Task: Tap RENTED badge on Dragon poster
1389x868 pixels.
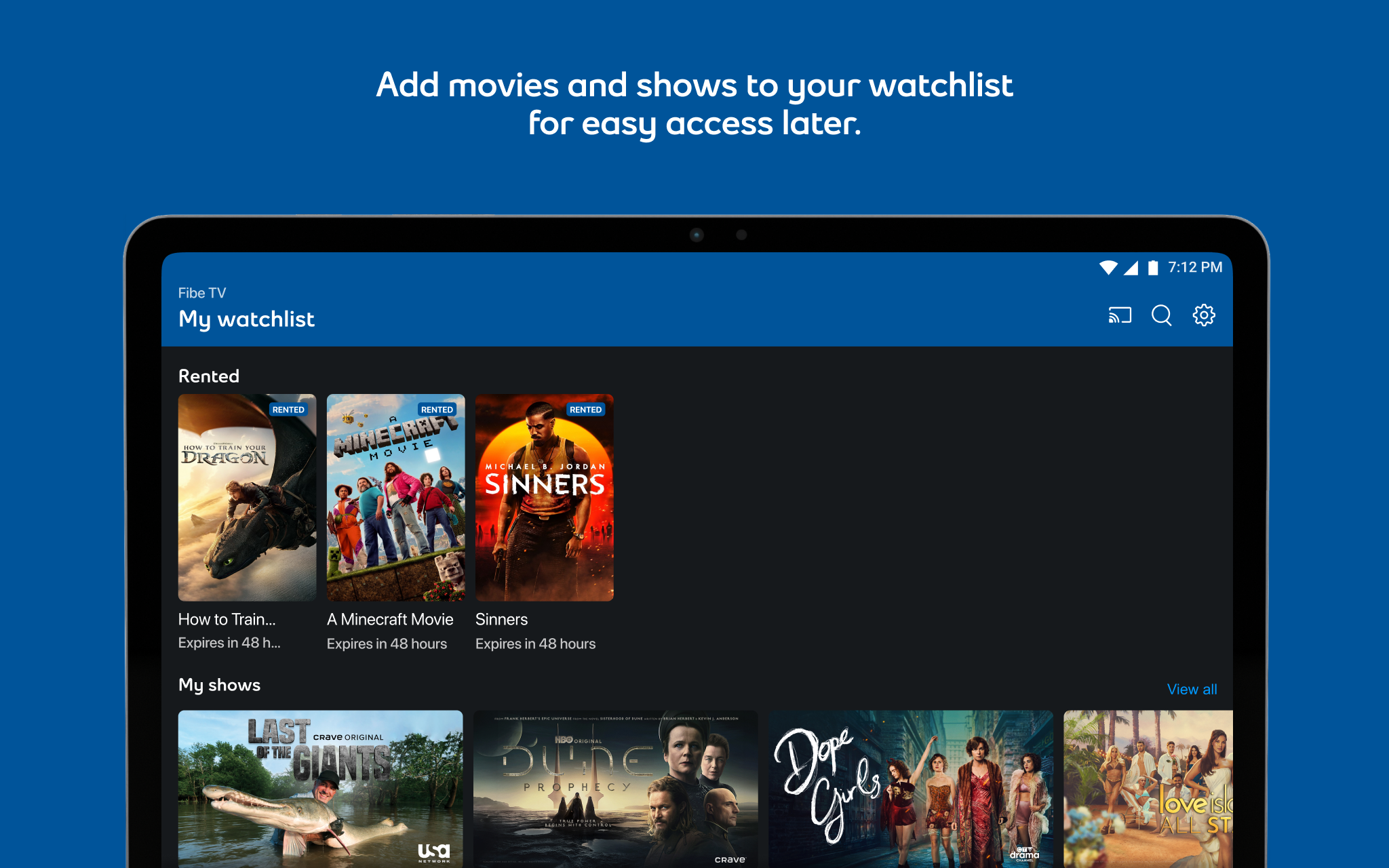Action: click(288, 410)
